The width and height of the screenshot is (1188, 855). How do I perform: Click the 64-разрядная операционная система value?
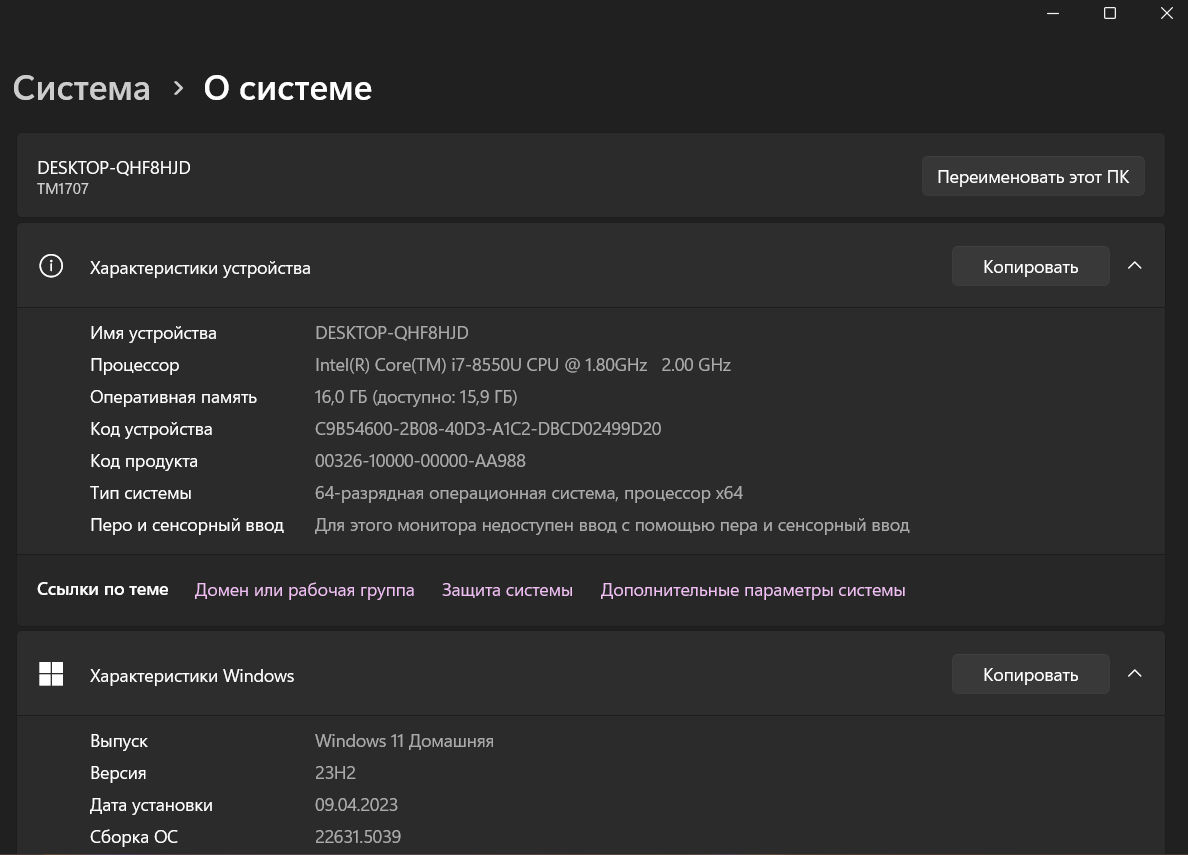529,493
